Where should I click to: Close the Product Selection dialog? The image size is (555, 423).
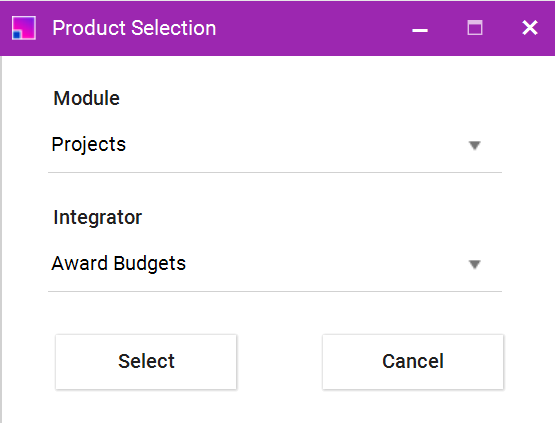click(530, 28)
